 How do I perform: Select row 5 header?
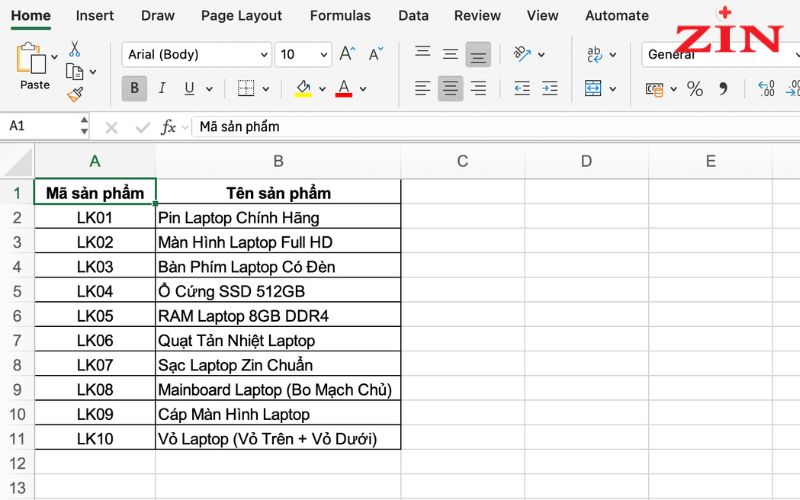tap(17, 291)
